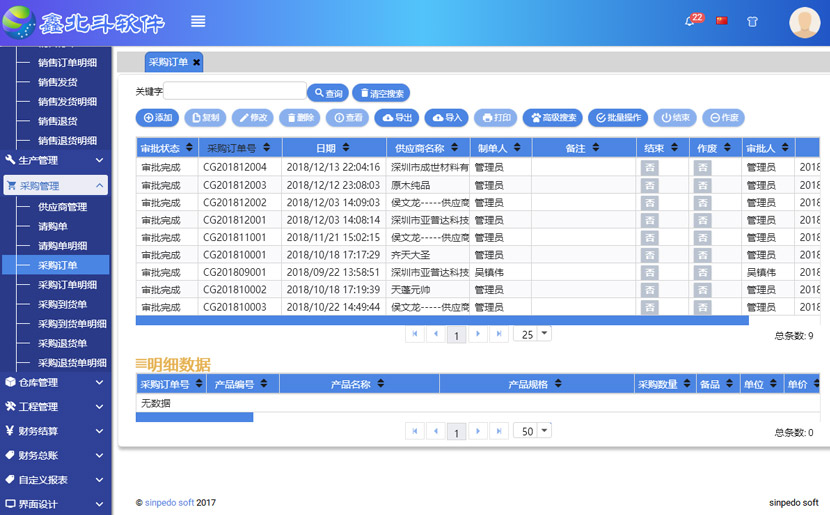
Task: Click the 结束 finish button
Action: click(x=675, y=118)
